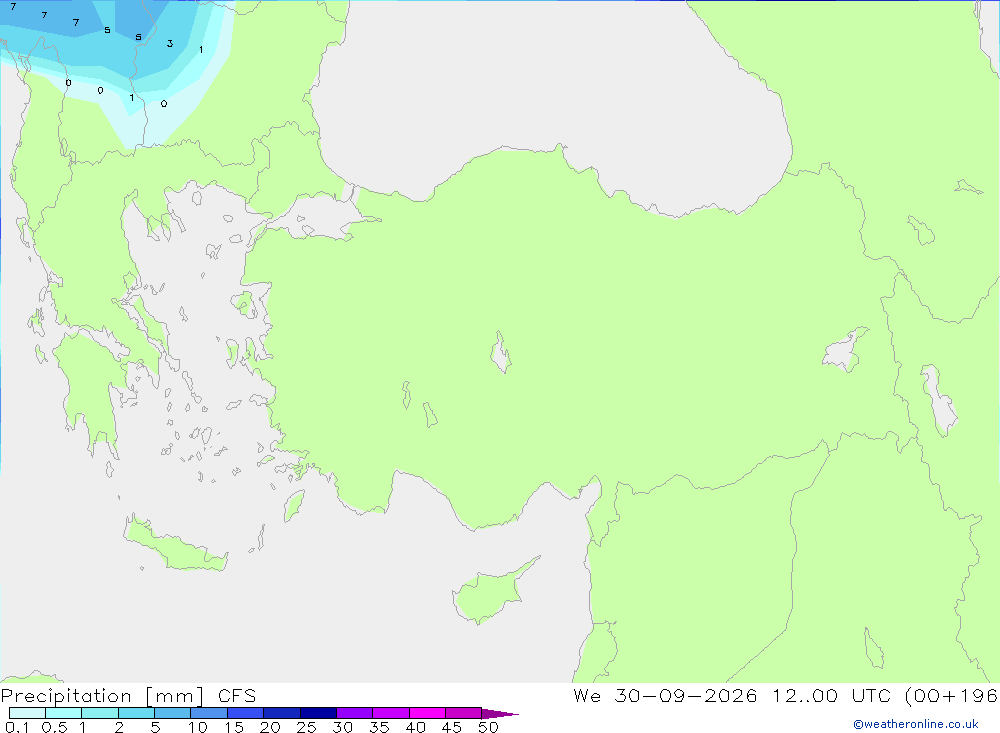Click the 25 legend scale label
1000x733 pixels.
click(306, 727)
